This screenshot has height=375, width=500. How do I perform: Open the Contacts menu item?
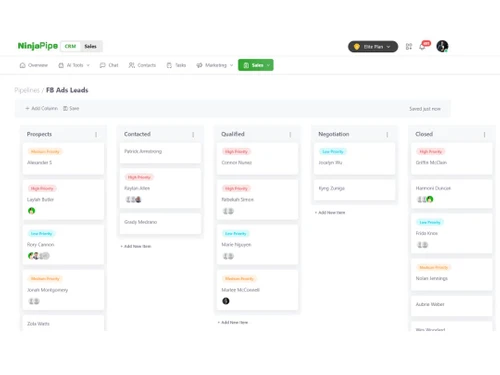[142, 65]
